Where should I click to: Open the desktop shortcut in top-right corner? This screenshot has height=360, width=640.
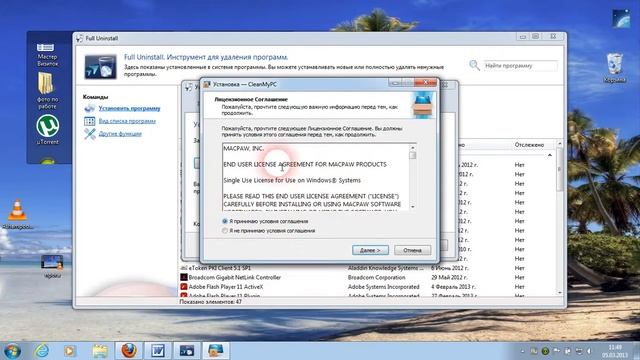(621, 19)
